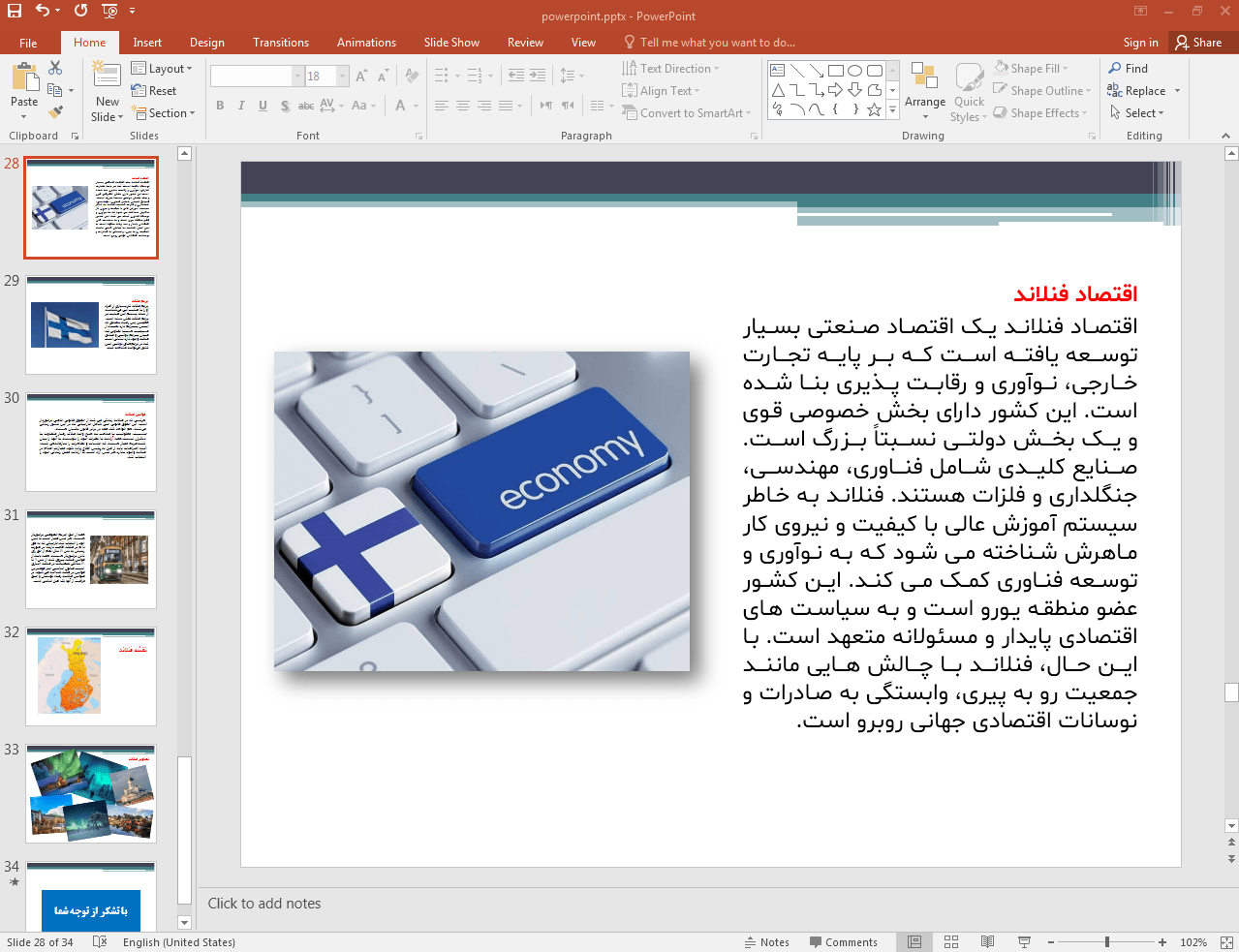Viewport: 1239px width, 952px height.
Task: Click the New Slide icon
Action: tap(107, 76)
